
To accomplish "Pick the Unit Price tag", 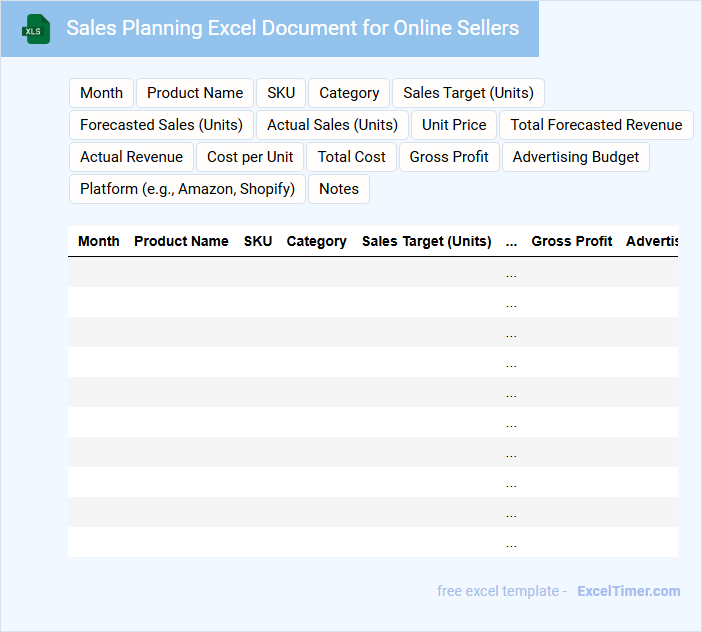I will pos(454,125).
